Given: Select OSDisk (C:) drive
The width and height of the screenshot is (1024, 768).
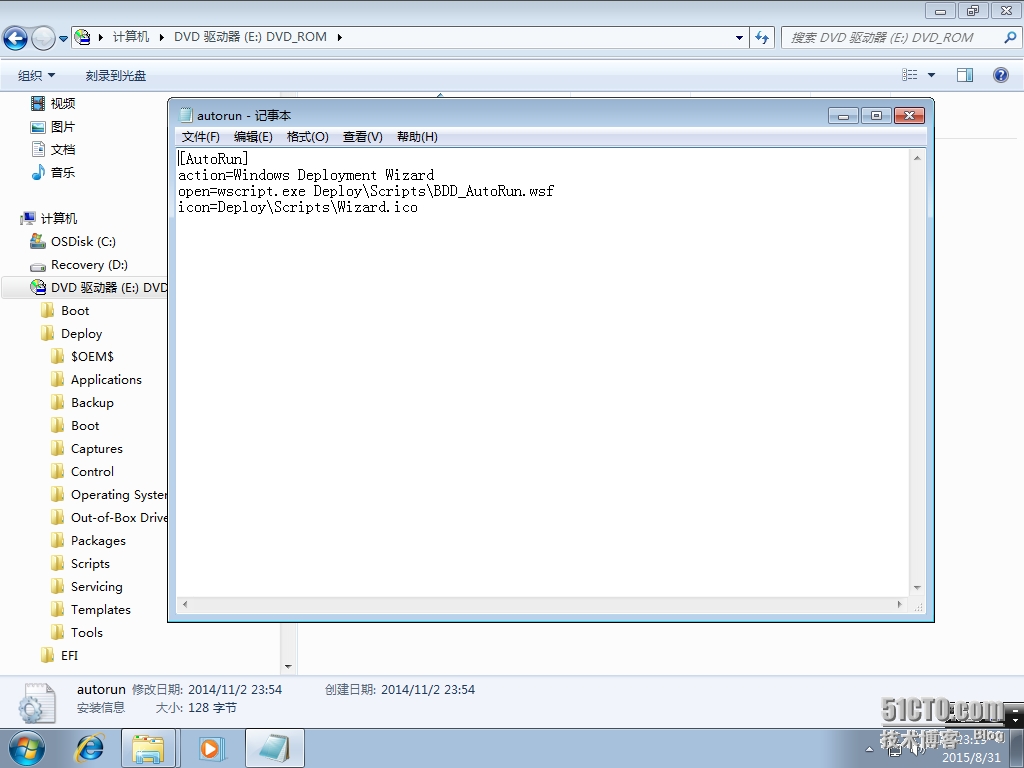Looking at the screenshot, I should pyautogui.click(x=72, y=242).
